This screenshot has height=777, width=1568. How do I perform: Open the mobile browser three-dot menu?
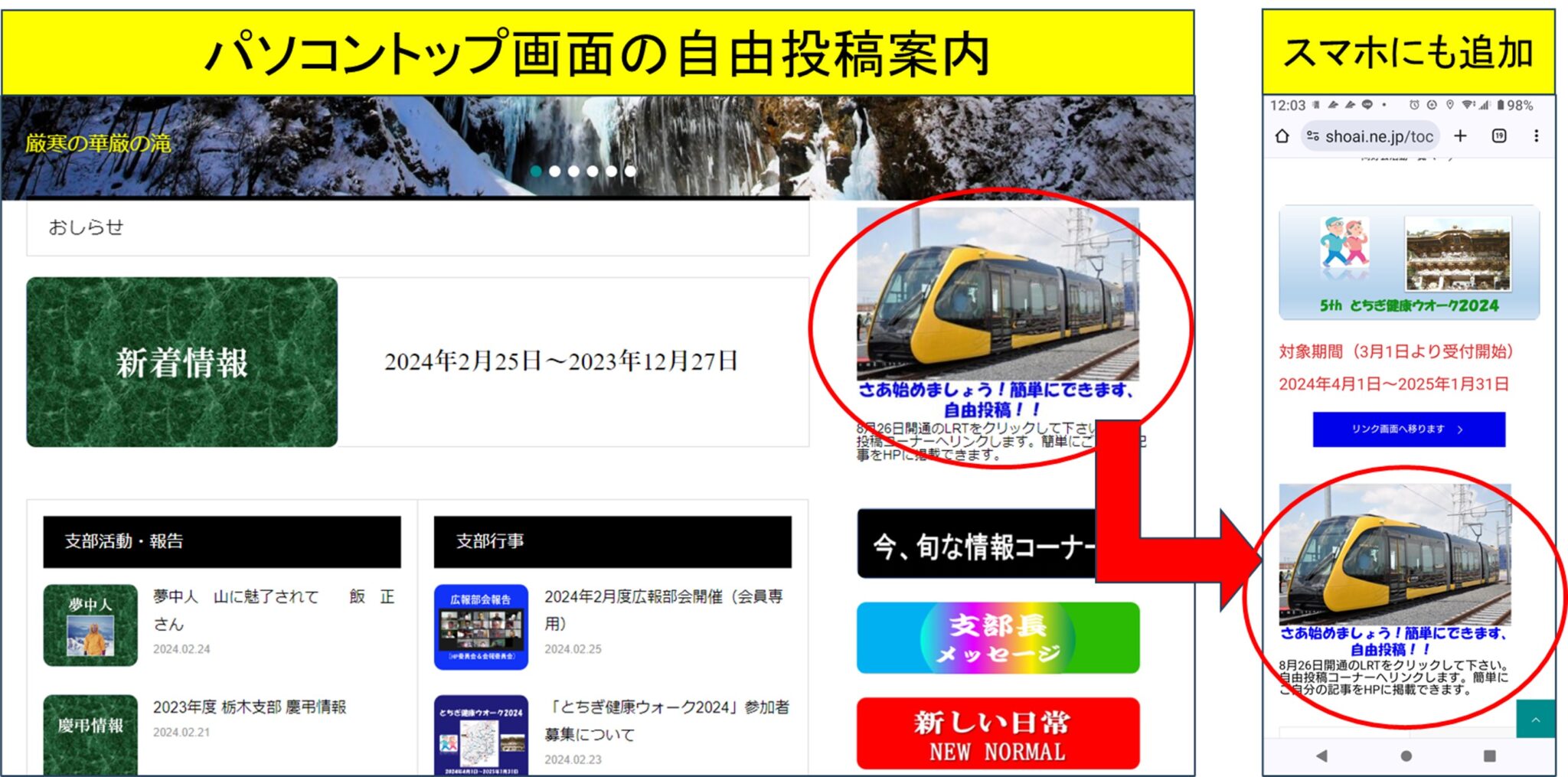click(1536, 135)
